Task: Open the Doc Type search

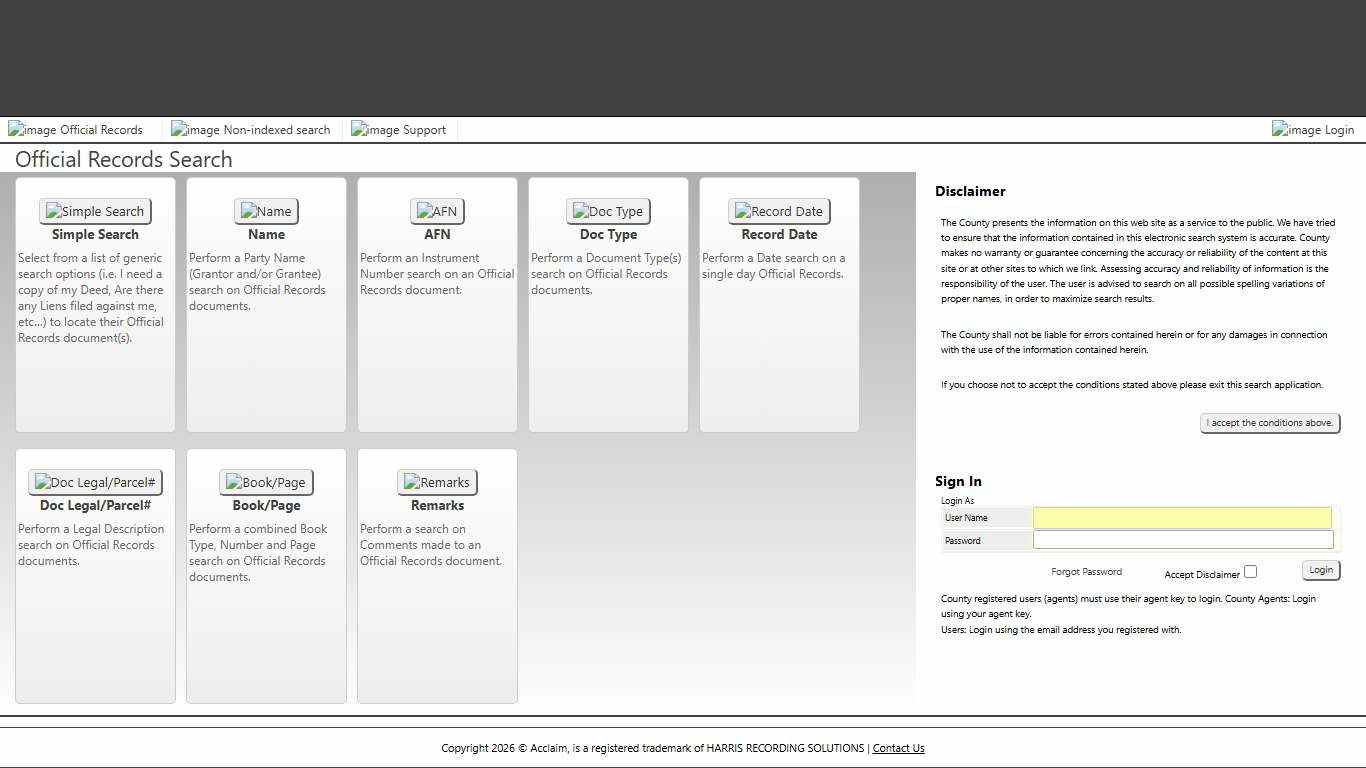Action: [608, 211]
